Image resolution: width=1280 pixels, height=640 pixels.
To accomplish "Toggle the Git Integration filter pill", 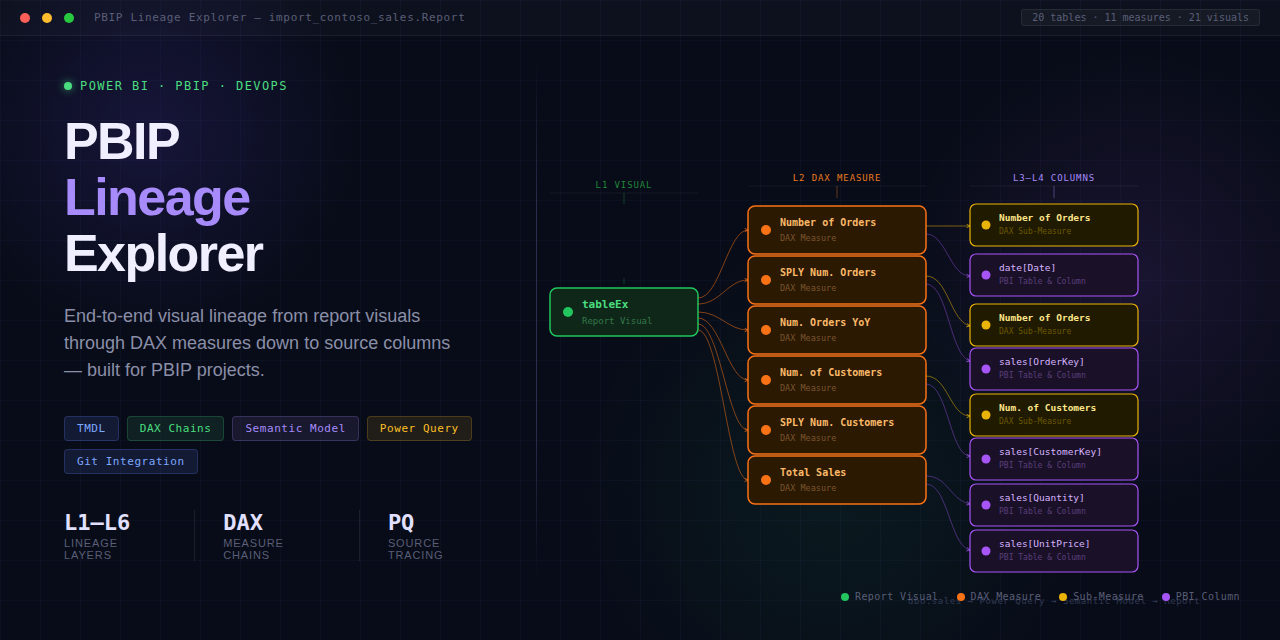I will (130, 461).
